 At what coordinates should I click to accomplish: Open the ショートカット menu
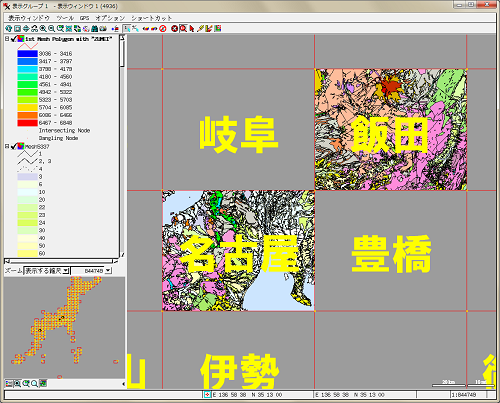151,18
